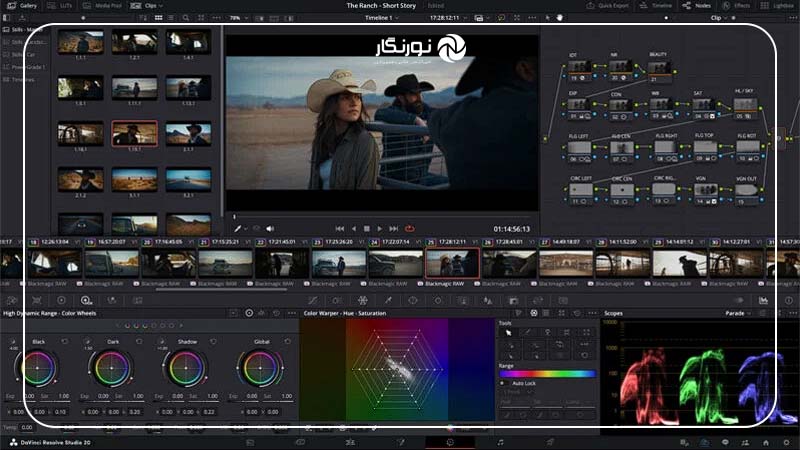Open the RGB Mixer palette
The image size is (800, 450).
click(x=112, y=301)
